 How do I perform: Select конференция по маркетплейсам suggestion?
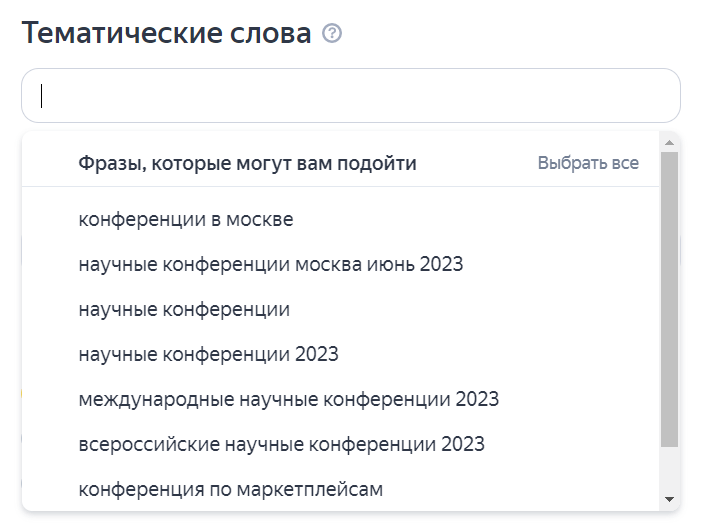click(231, 489)
